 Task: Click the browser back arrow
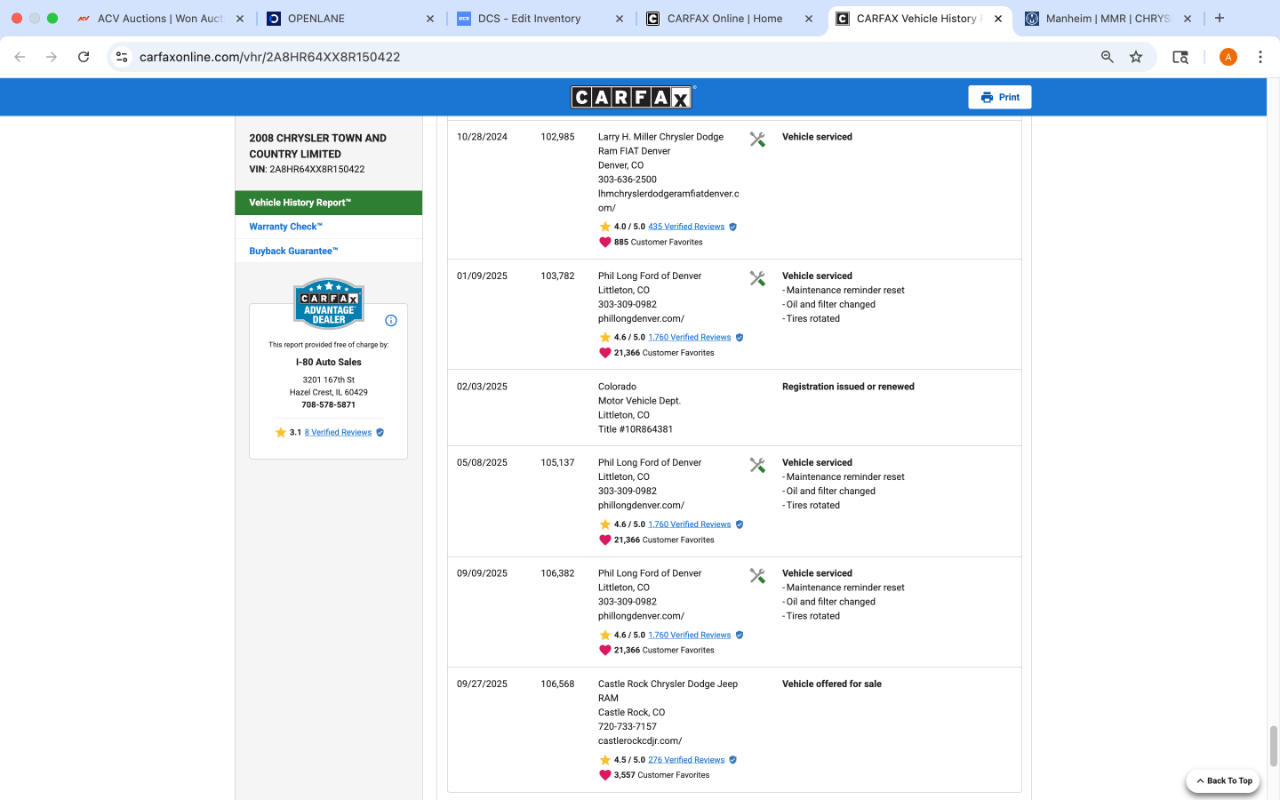pos(20,57)
